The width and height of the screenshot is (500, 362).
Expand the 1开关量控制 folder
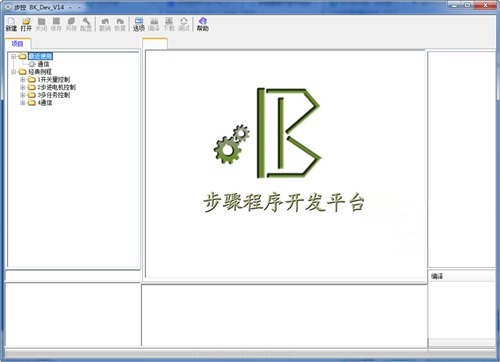[x=23, y=79]
